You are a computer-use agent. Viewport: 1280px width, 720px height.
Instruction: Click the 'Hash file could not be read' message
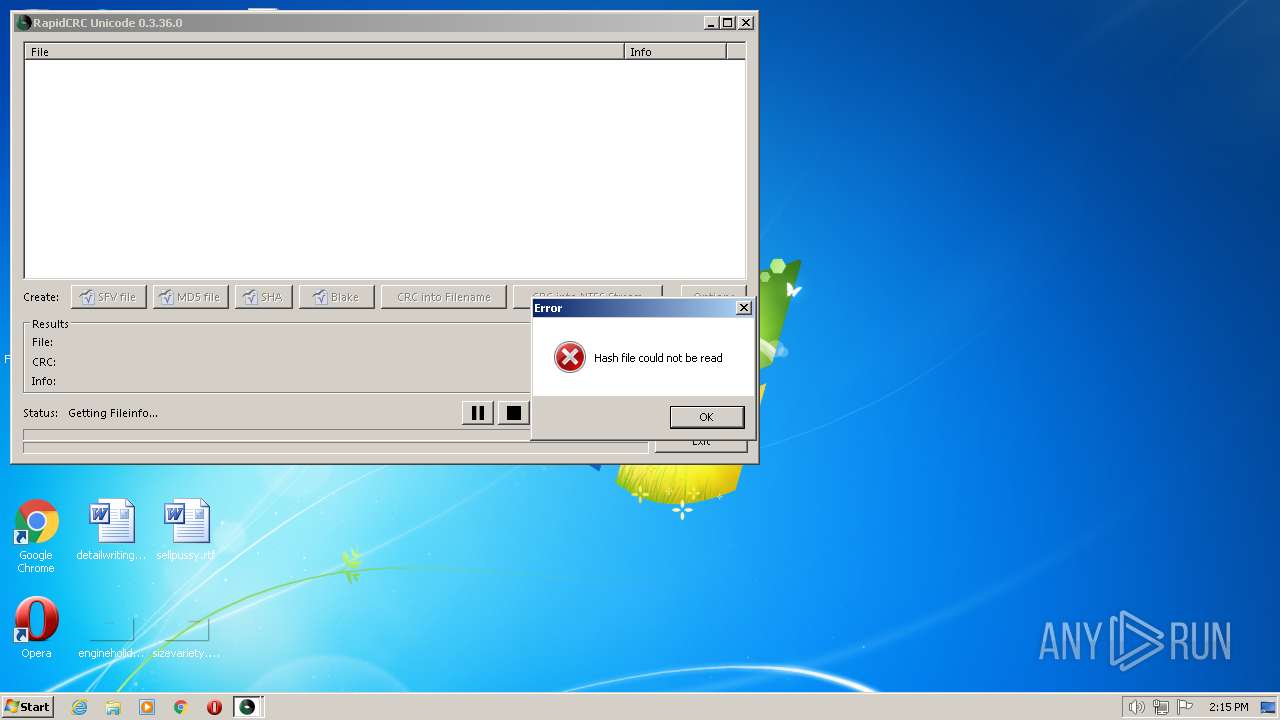(x=658, y=358)
